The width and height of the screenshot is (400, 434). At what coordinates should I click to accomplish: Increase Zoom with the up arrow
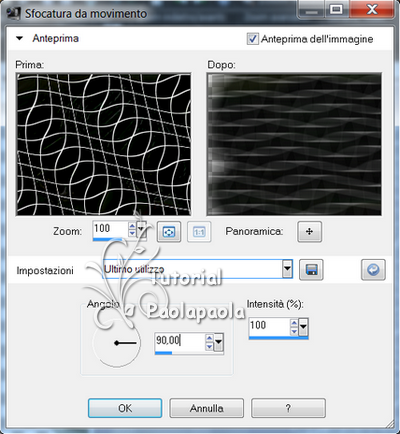click(132, 225)
